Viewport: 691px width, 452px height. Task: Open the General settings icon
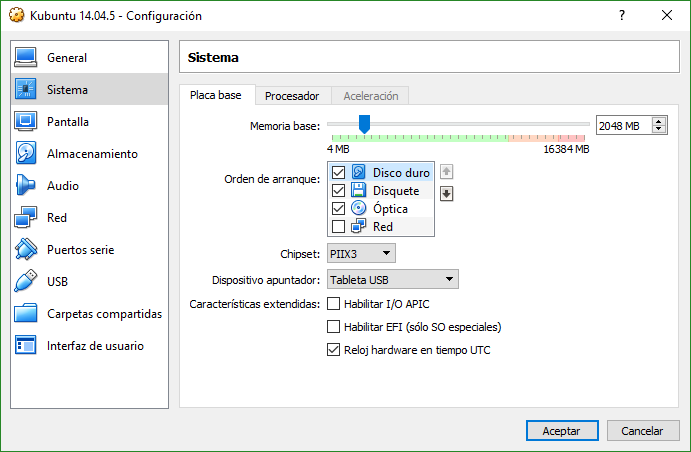26,58
